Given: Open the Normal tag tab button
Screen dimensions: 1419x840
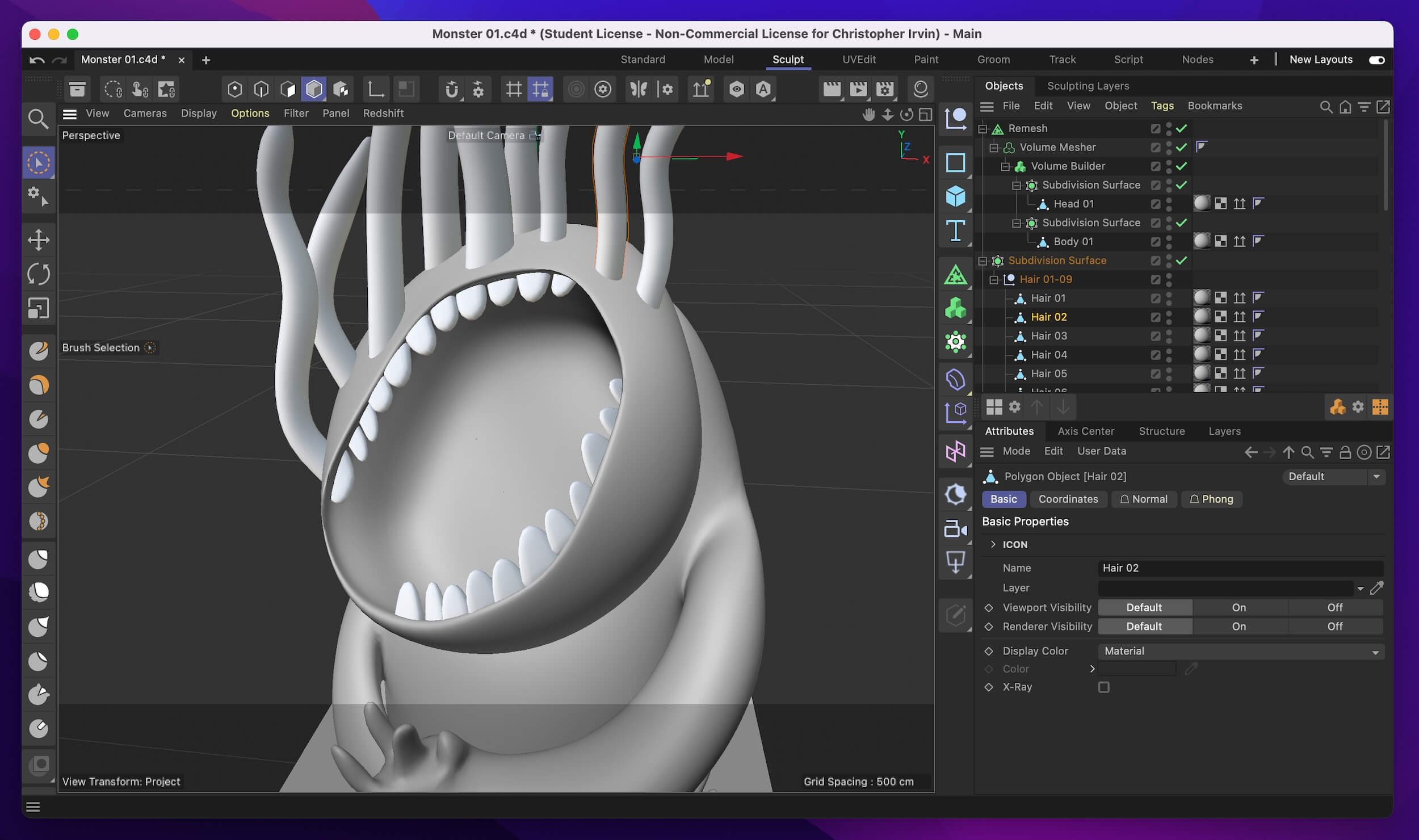Looking at the screenshot, I should point(1144,499).
